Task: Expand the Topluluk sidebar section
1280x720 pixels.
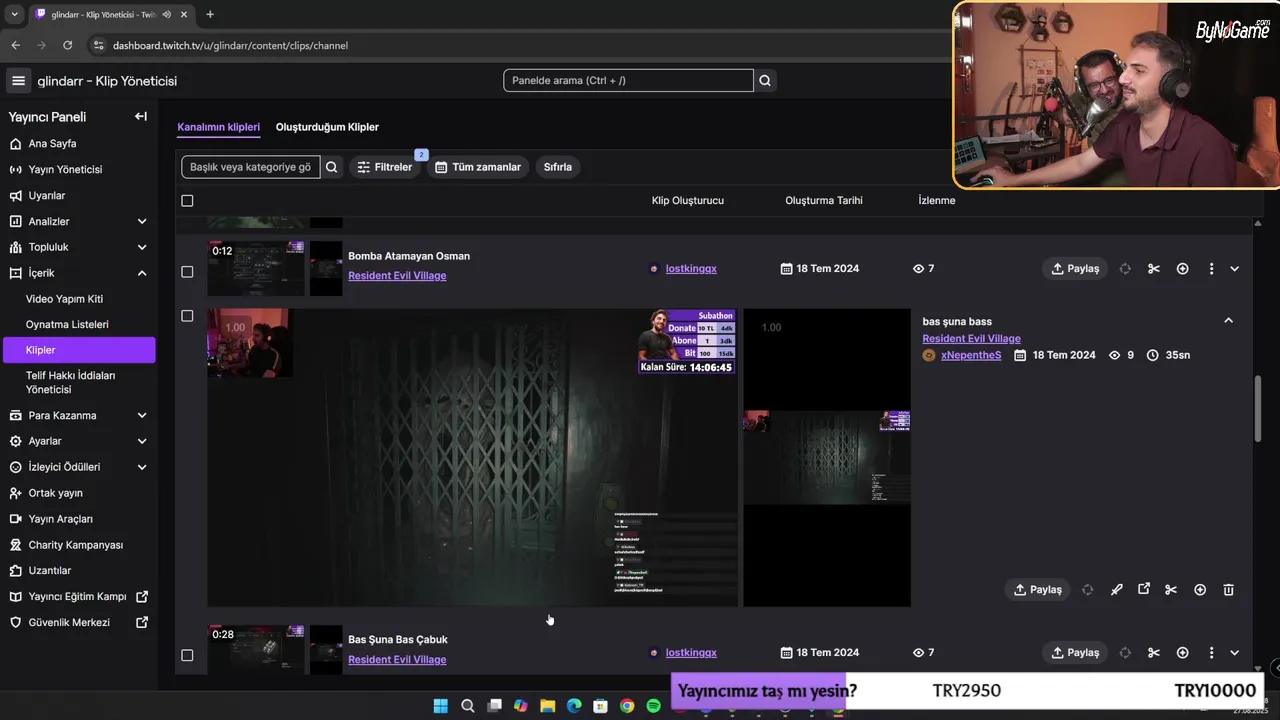Action: point(141,247)
